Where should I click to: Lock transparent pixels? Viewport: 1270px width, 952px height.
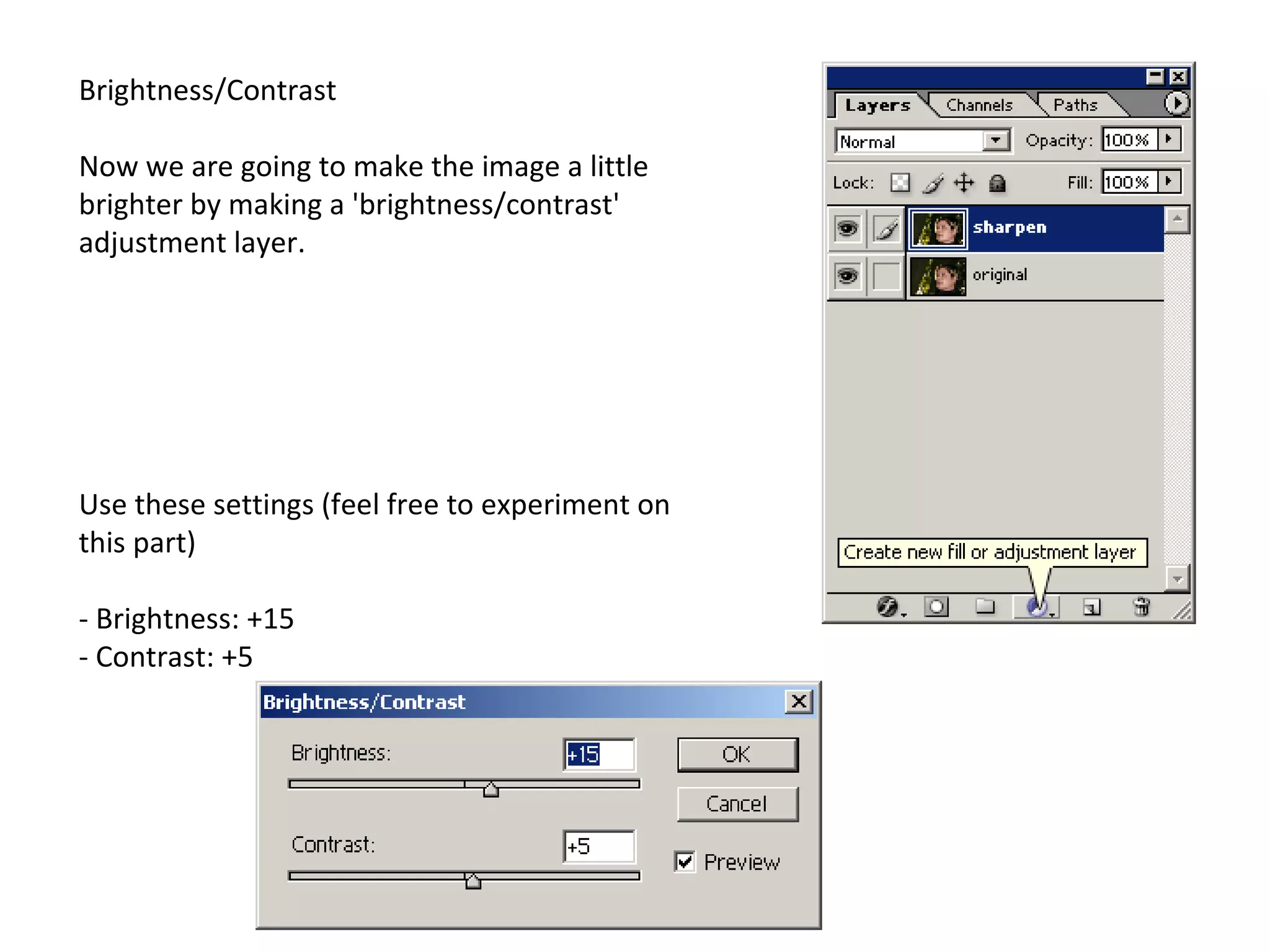[x=900, y=183]
